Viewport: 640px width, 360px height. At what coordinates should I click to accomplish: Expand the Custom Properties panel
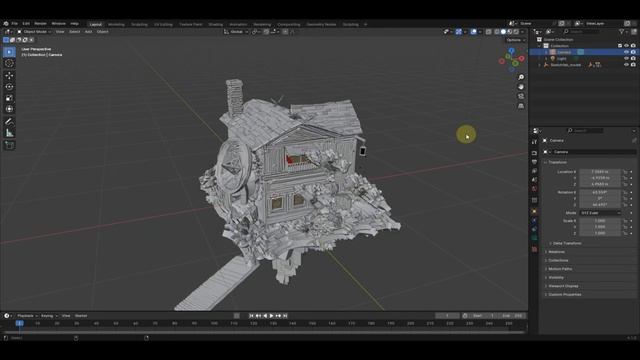click(564, 295)
